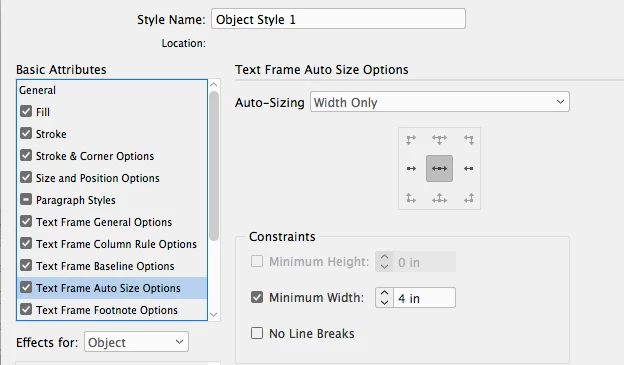
Task: Toggle the Paragraph Styles checkbox
Action: pyautogui.click(x=26, y=199)
